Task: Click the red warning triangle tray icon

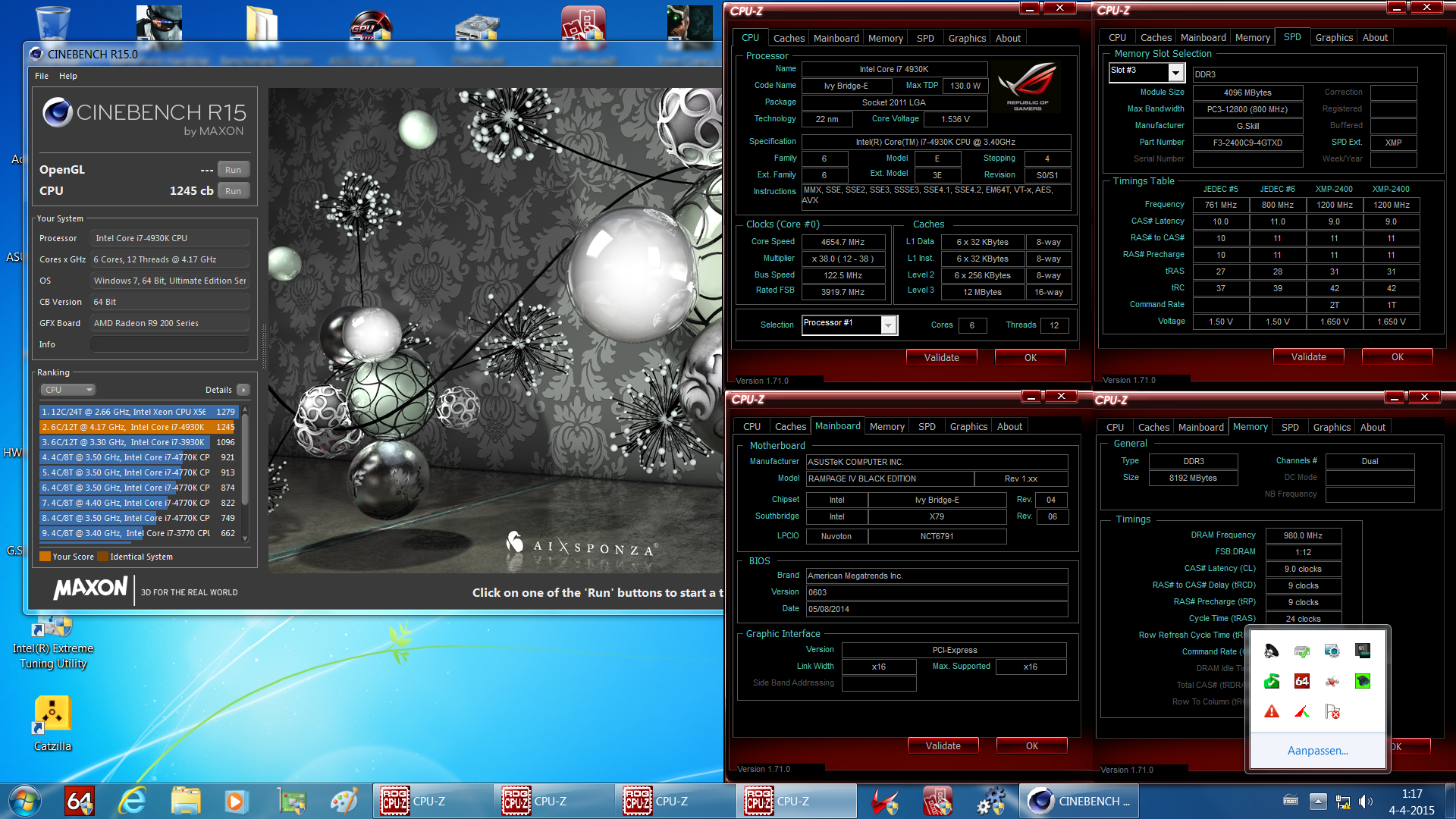Action: coord(1272,711)
